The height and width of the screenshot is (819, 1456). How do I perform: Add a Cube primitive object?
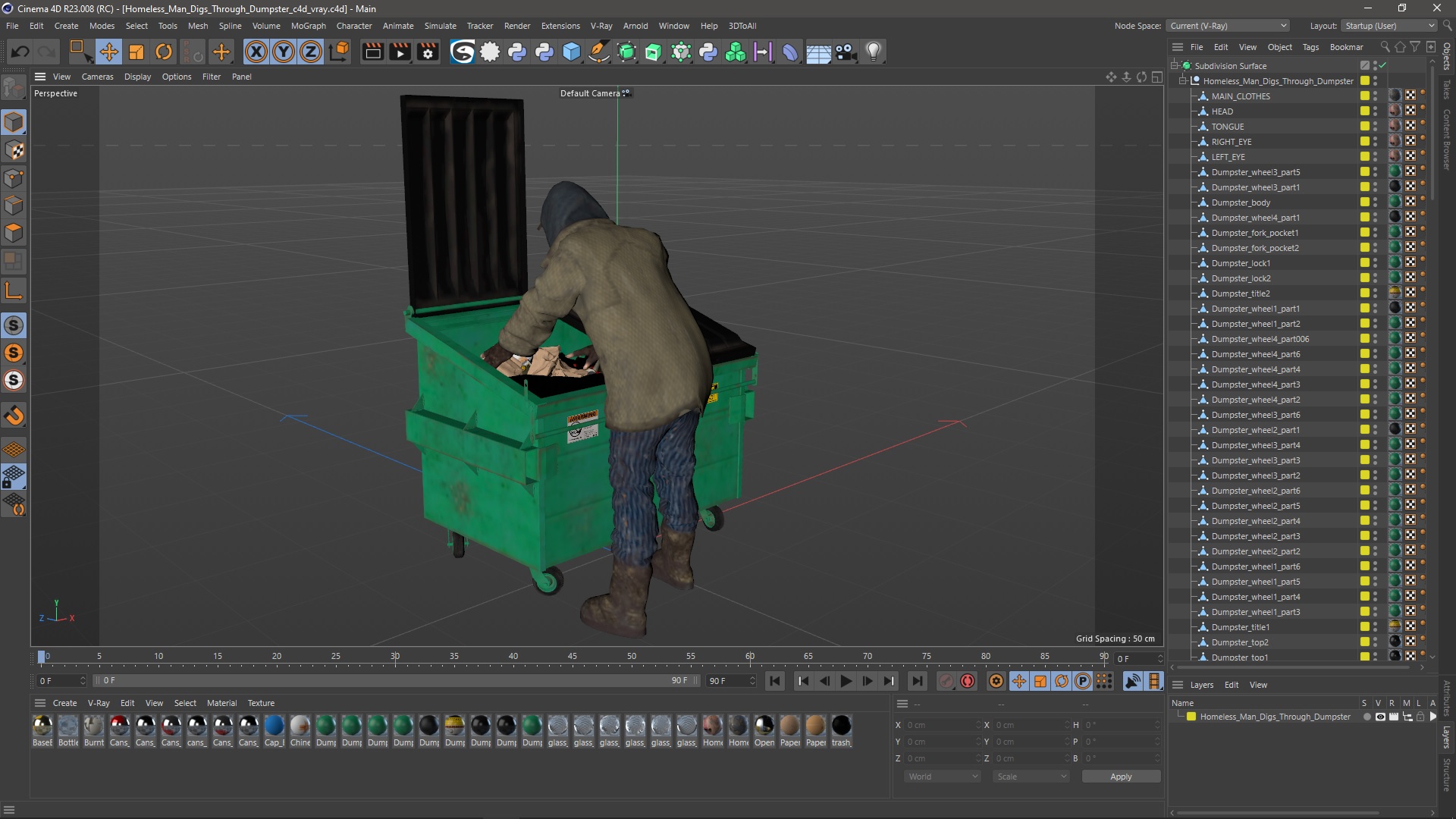tap(572, 52)
